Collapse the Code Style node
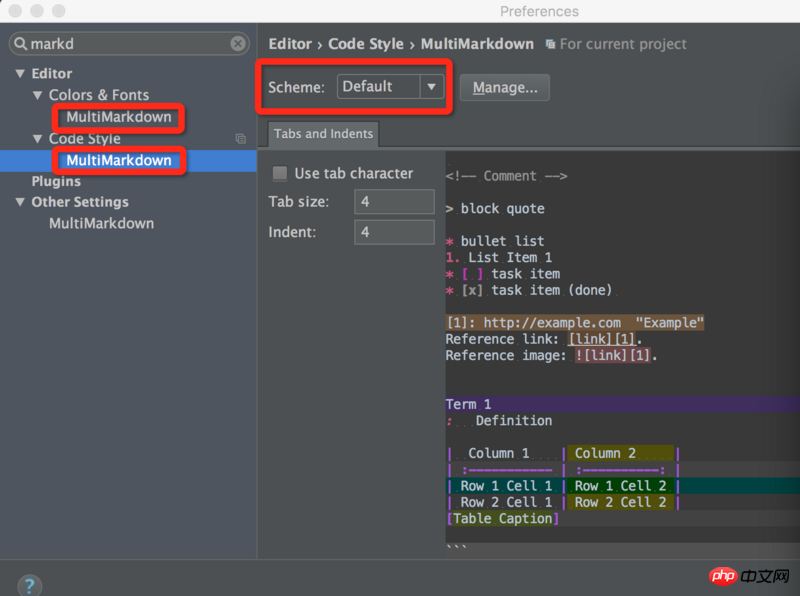Image resolution: width=800 pixels, height=596 pixels. 38,139
